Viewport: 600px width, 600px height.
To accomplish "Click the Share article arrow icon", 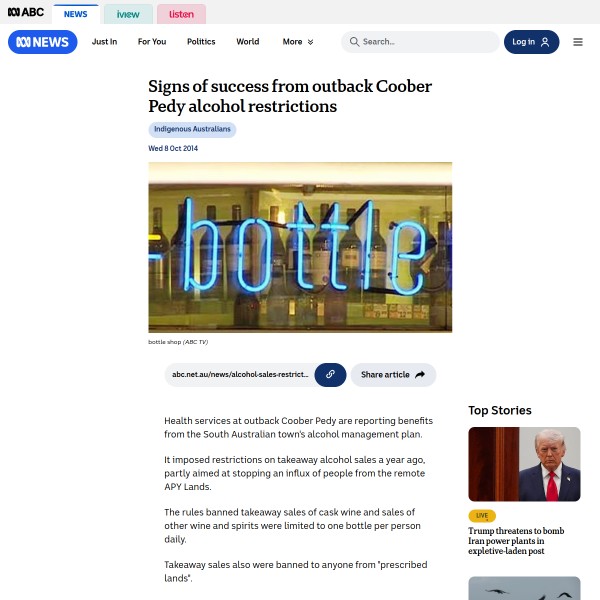I will pyautogui.click(x=420, y=375).
